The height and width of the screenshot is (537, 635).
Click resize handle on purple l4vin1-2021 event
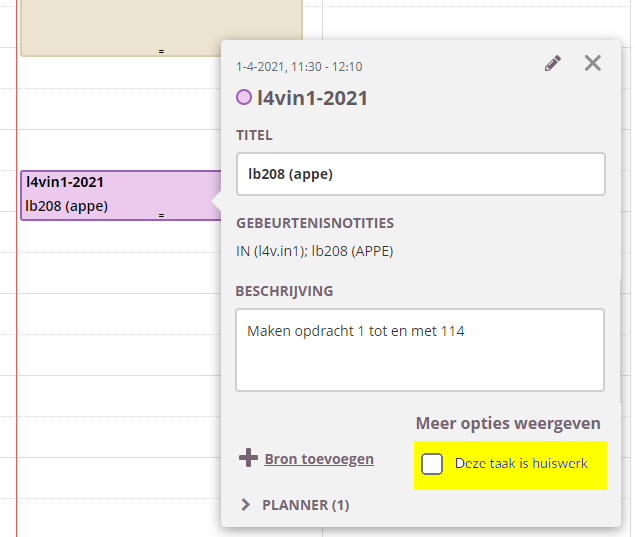(161, 214)
